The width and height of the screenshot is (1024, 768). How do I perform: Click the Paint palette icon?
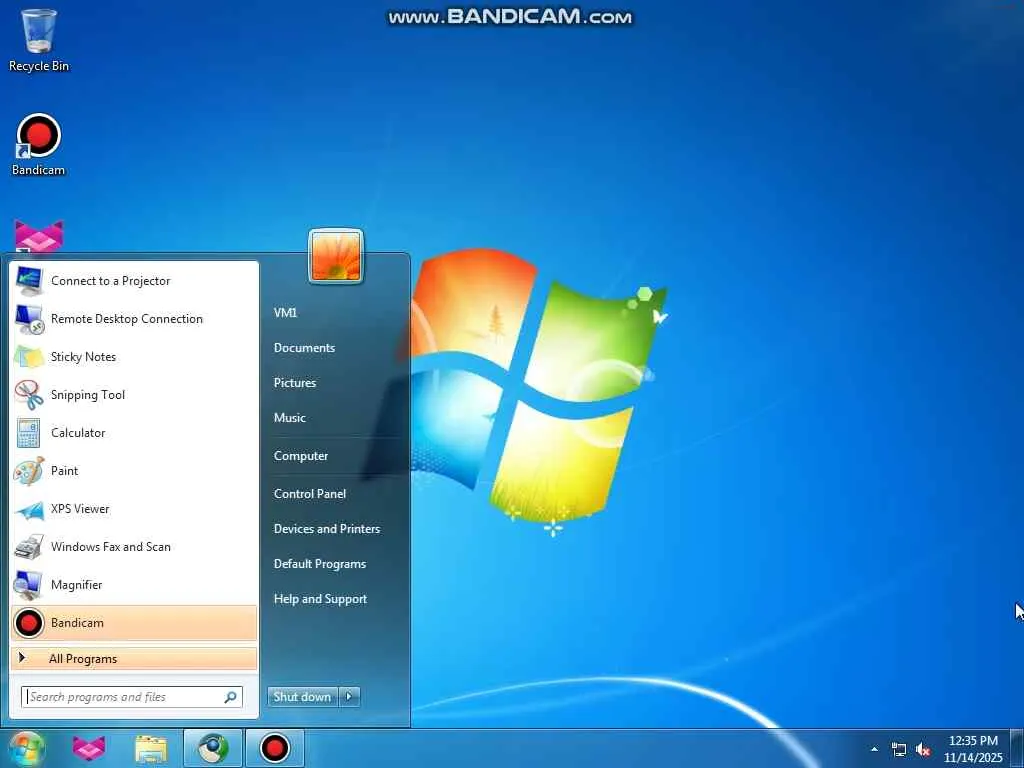[29, 471]
